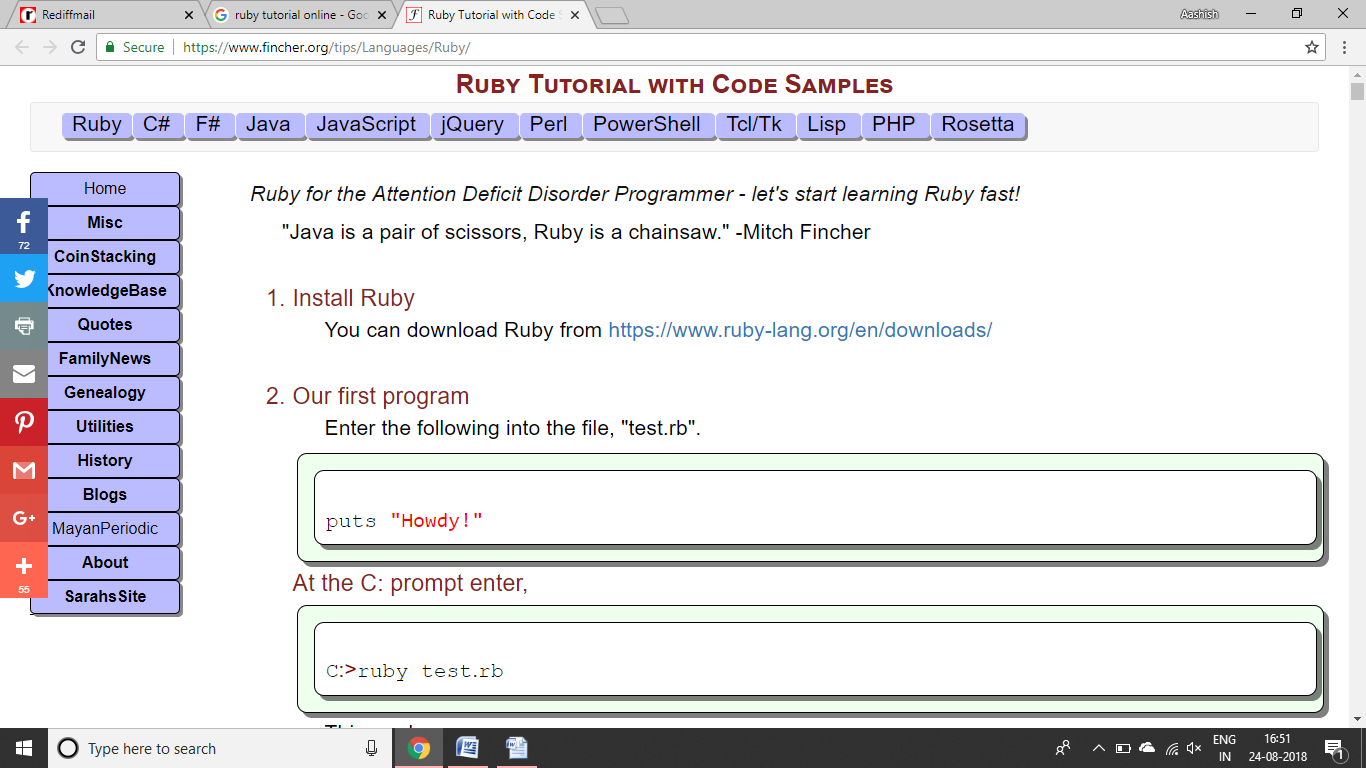Reload the page with refresh icon
This screenshot has height=768, width=1366.
78,47
